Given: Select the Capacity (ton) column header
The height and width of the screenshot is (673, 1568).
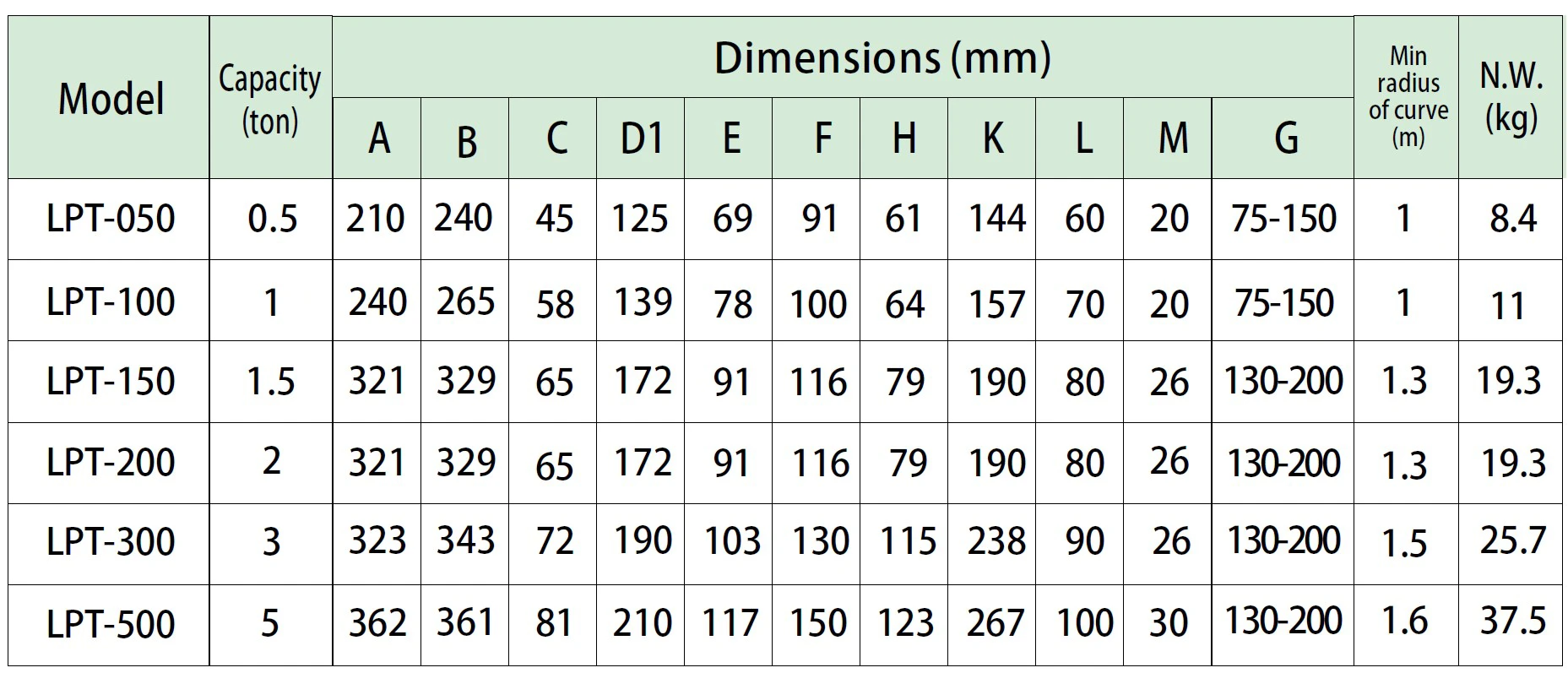Looking at the screenshot, I should click(x=270, y=99).
